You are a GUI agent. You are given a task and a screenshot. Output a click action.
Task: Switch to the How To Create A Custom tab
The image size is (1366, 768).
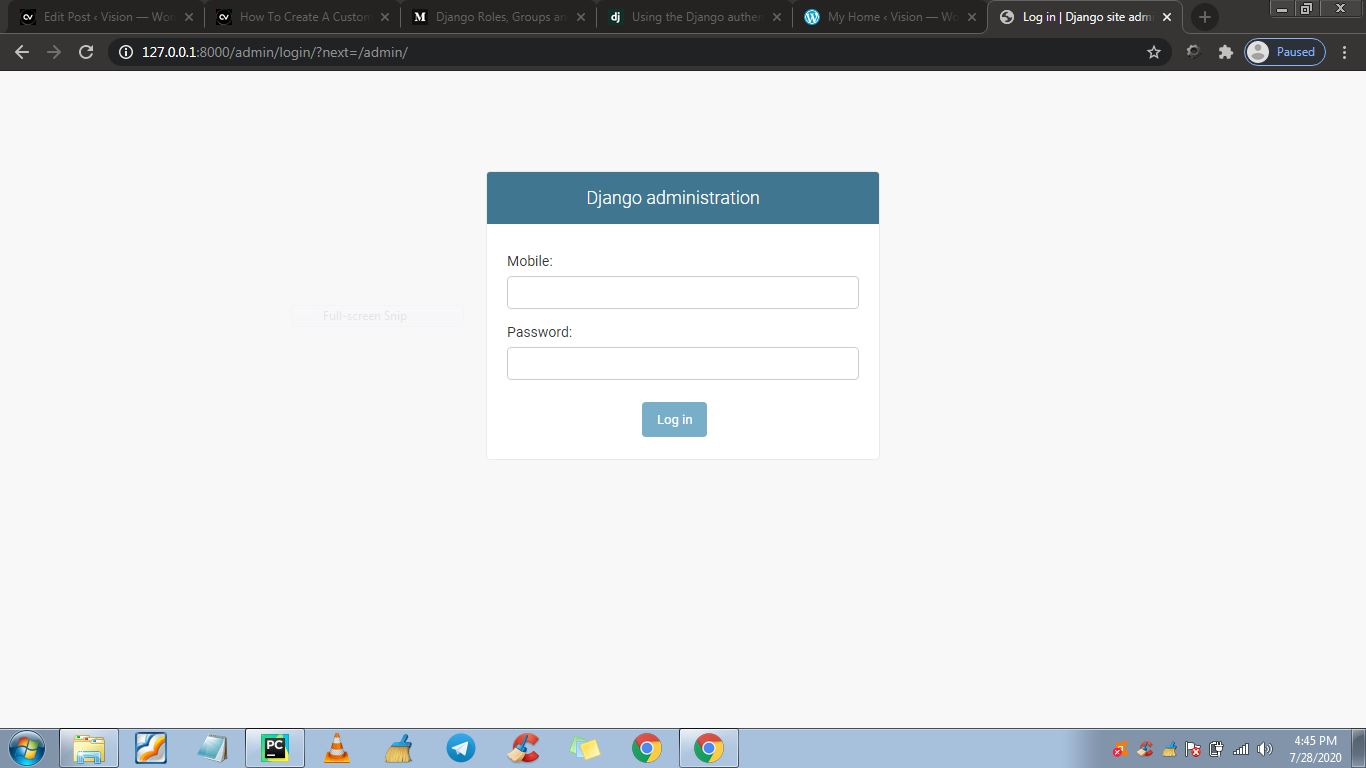pyautogui.click(x=302, y=17)
